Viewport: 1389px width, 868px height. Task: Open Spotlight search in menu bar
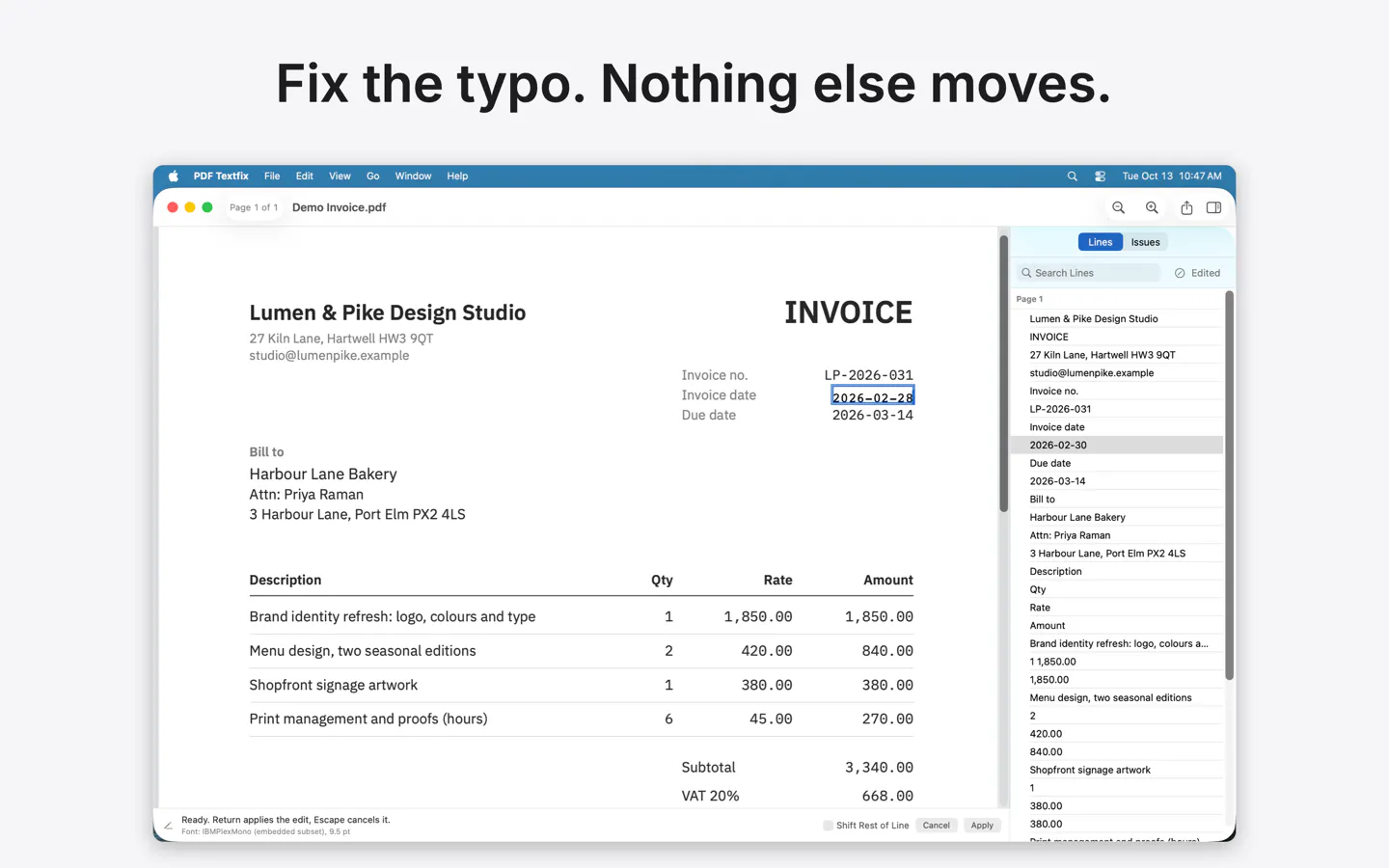pyautogui.click(x=1072, y=176)
